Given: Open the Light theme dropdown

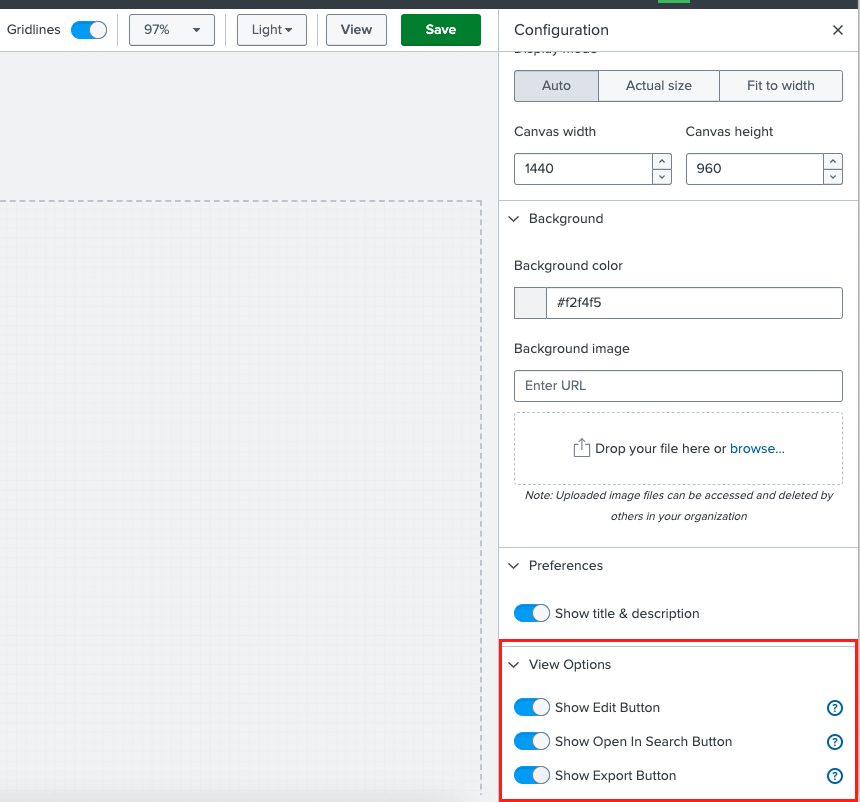Looking at the screenshot, I should (x=271, y=30).
